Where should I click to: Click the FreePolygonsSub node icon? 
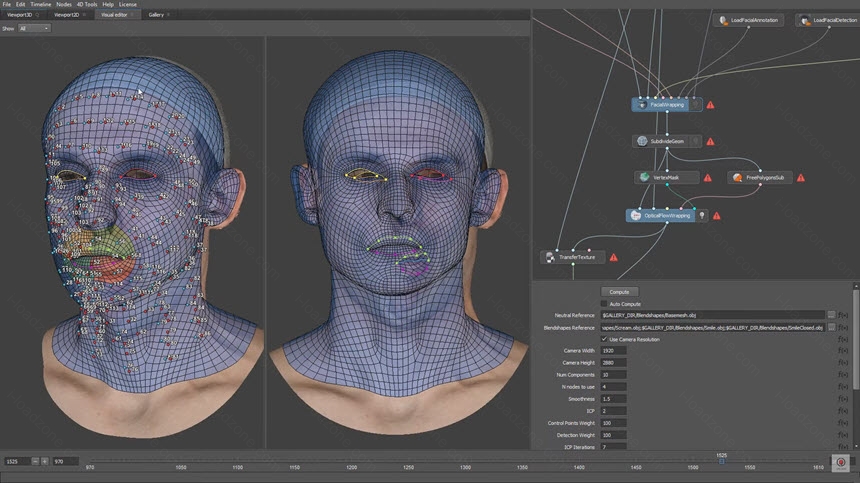click(x=738, y=177)
